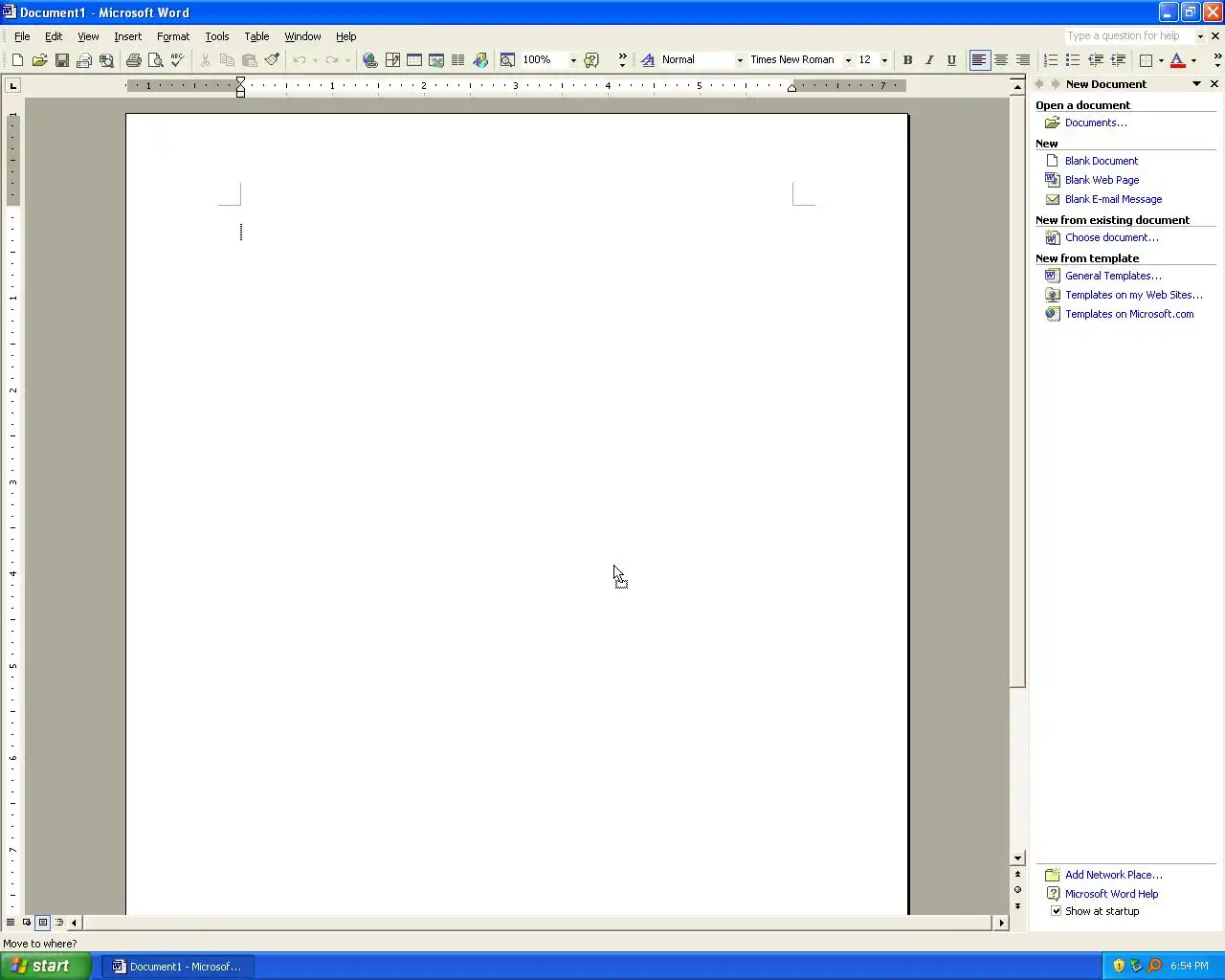Viewport: 1225px width, 980px height.
Task: Open the New Document task pane menu arrow
Action: coord(1196,84)
